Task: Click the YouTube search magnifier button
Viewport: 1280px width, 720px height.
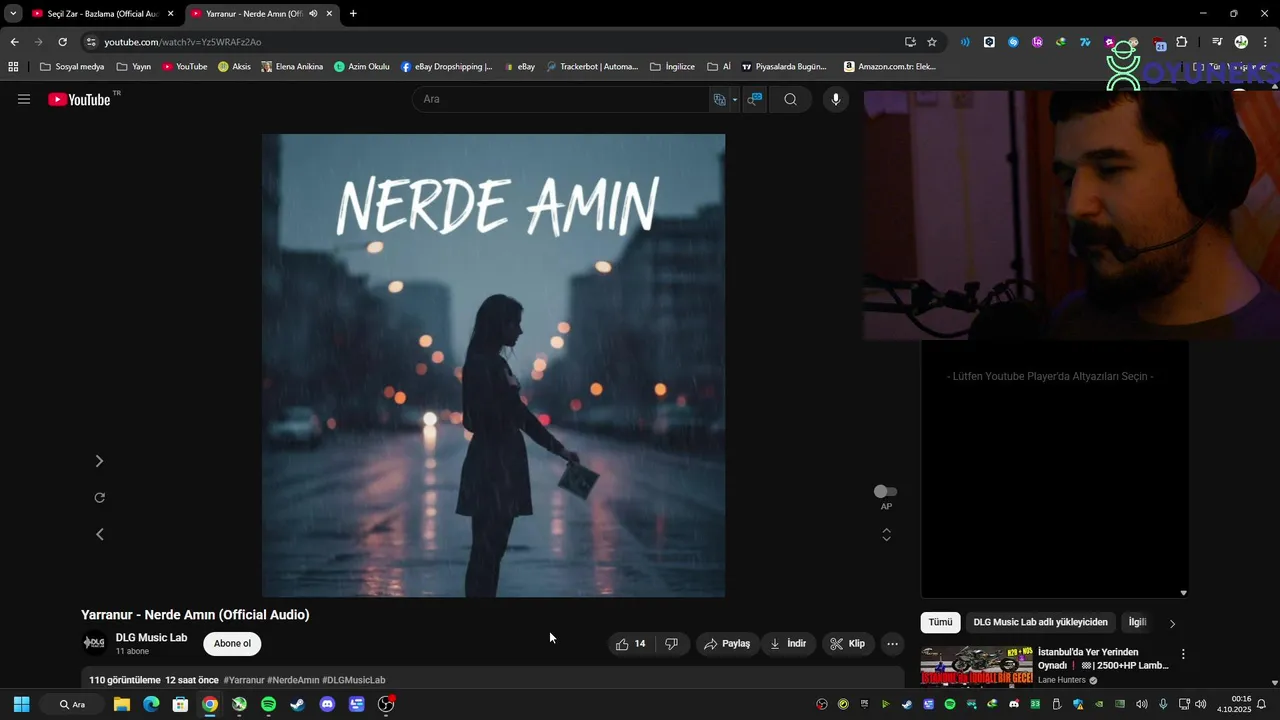Action: (x=790, y=99)
